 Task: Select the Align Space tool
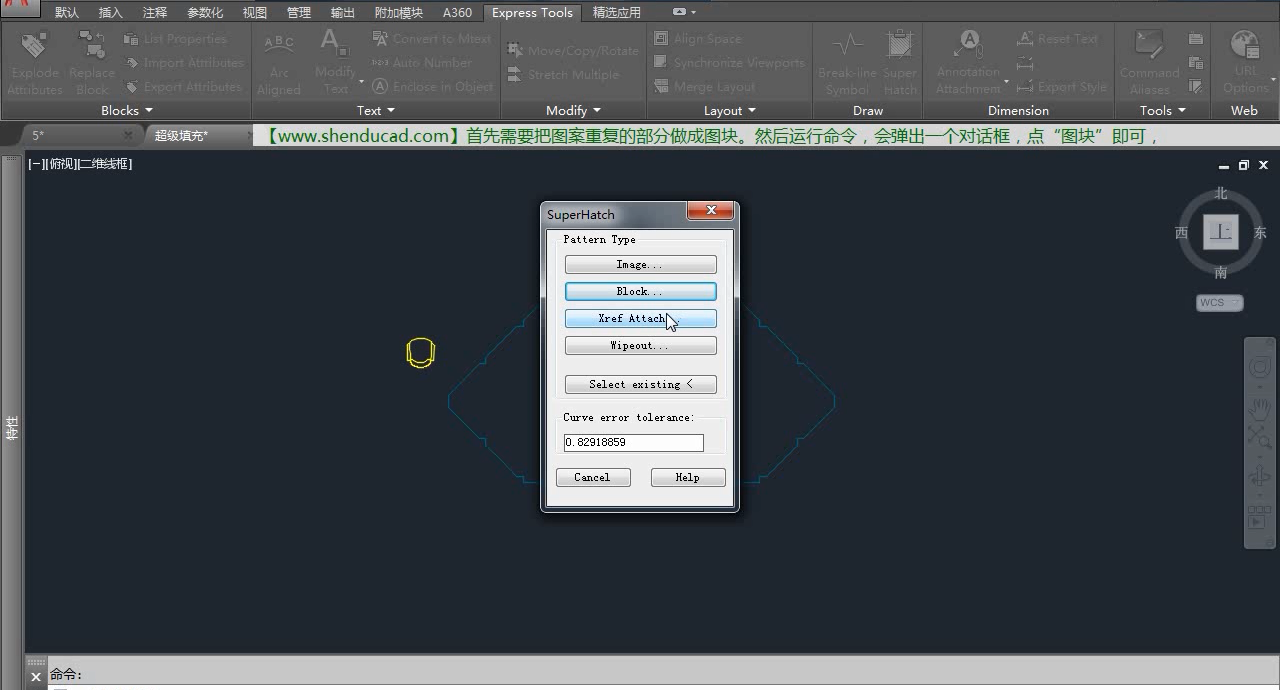tap(698, 39)
